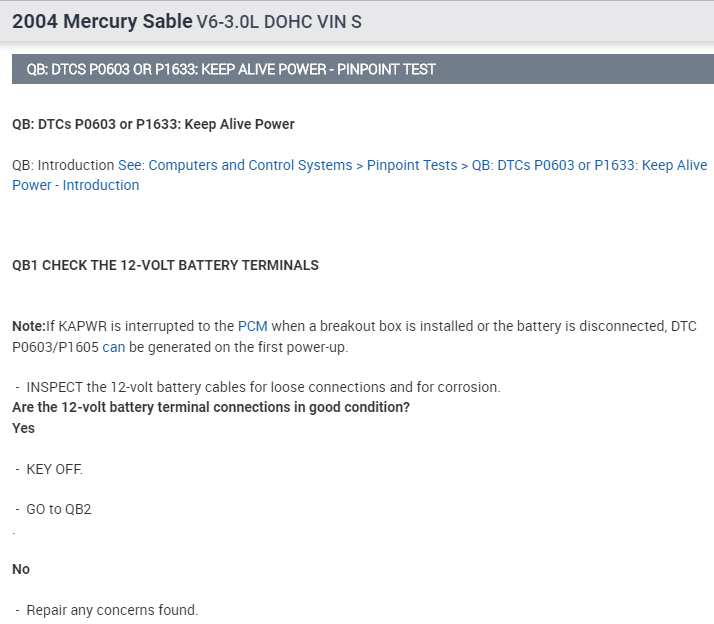Click the 2004 Mercury Sable title

pos(102,21)
